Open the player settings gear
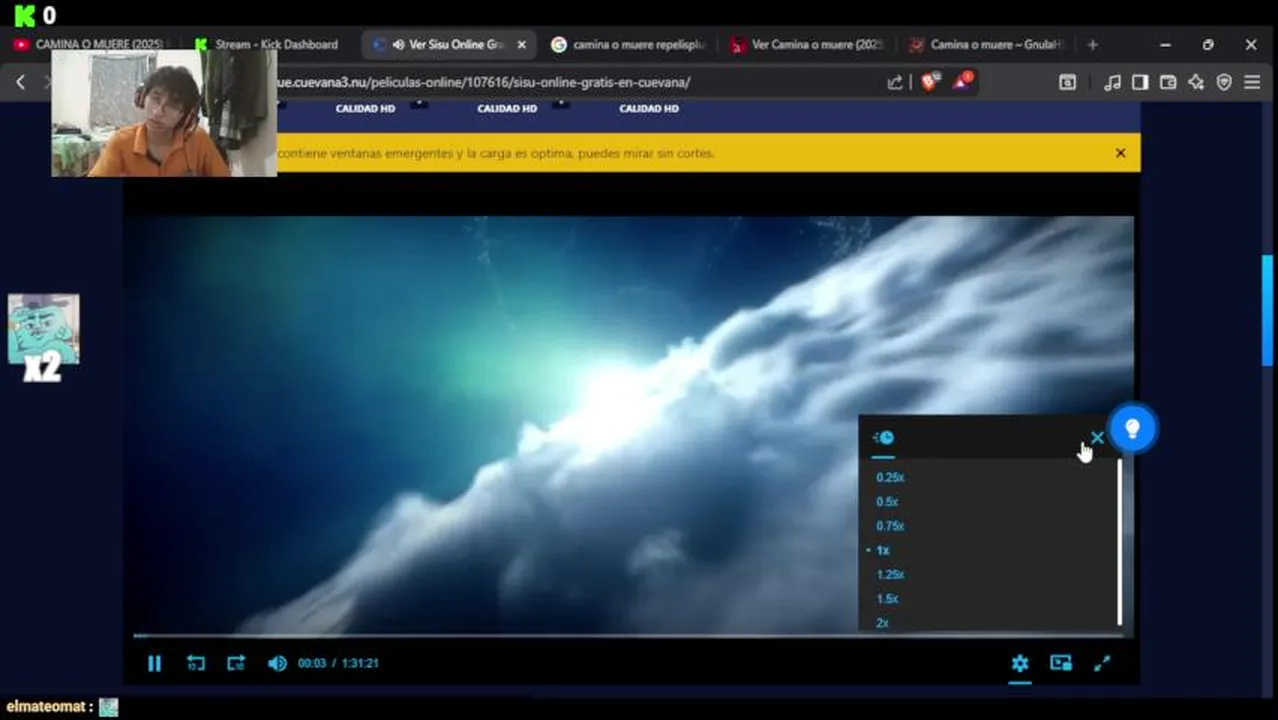 point(1019,663)
